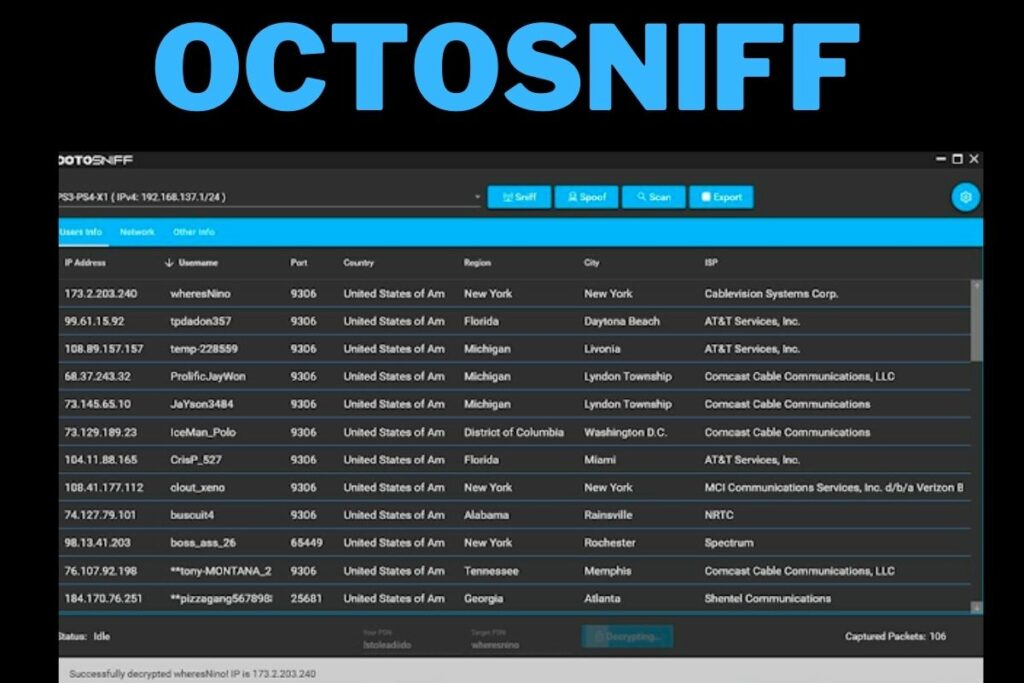Select IP address 98.13.41.203
Image resolution: width=1024 pixels, height=683 pixels.
[x=97, y=543]
